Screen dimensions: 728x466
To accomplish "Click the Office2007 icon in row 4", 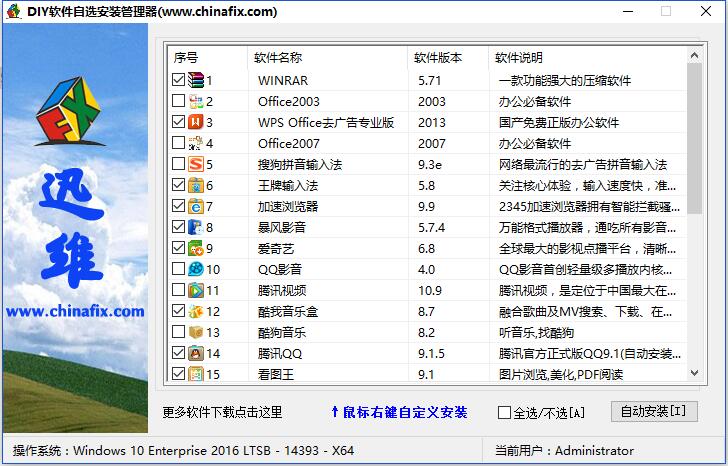I will [196, 143].
